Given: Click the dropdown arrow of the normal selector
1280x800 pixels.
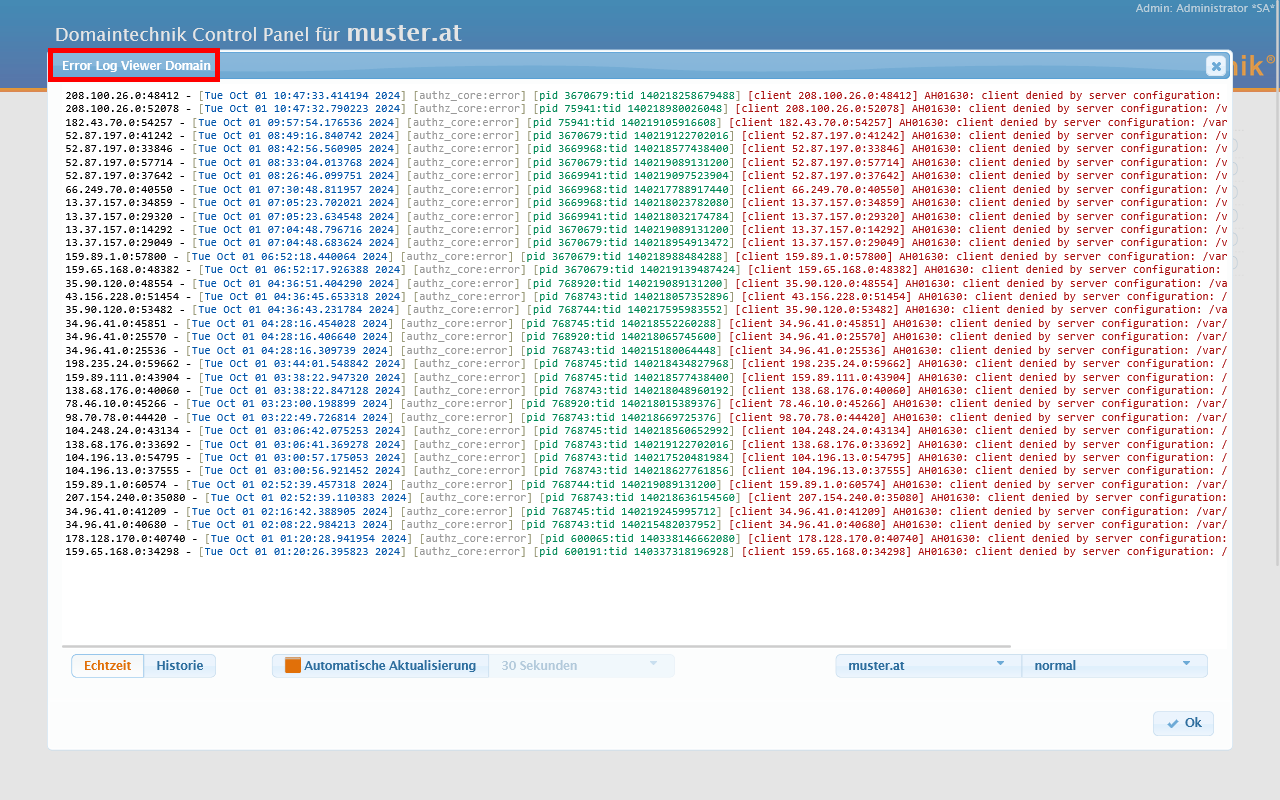Looking at the screenshot, I should point(1186,665).
